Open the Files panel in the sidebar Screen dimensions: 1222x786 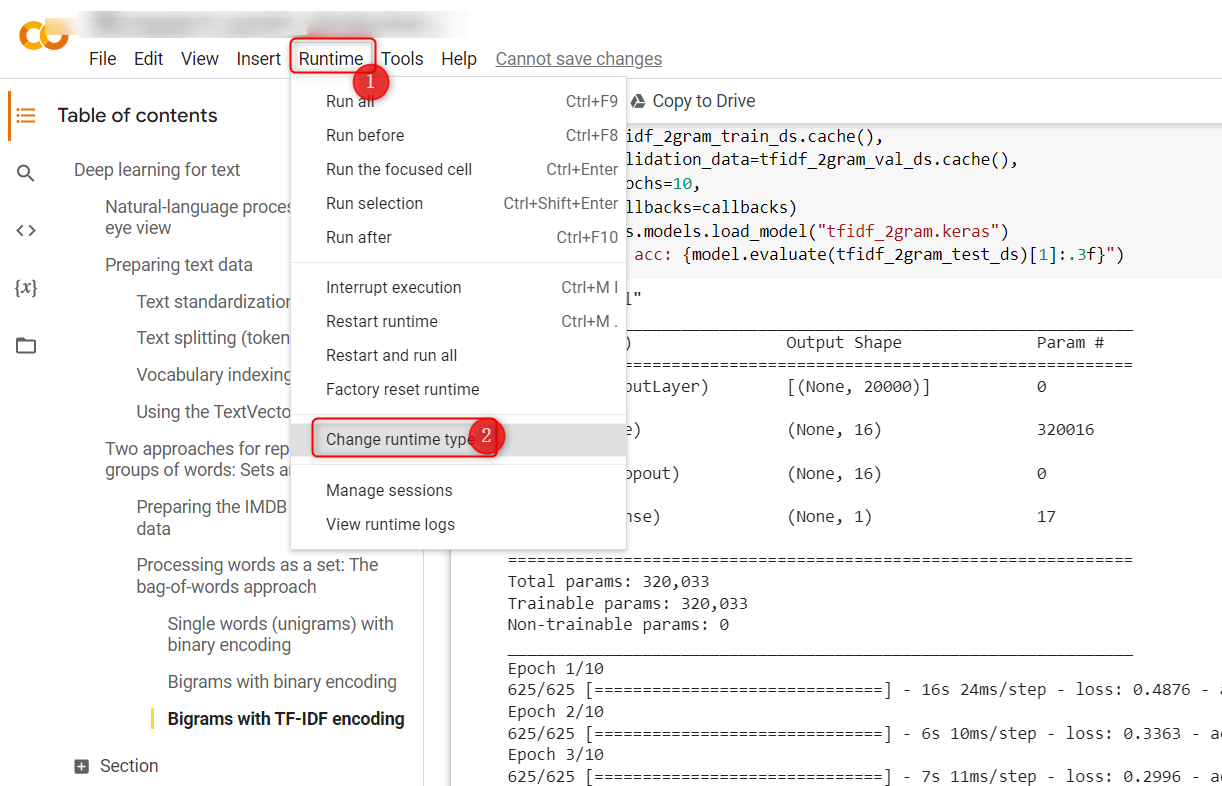click(x=27, y=344)
